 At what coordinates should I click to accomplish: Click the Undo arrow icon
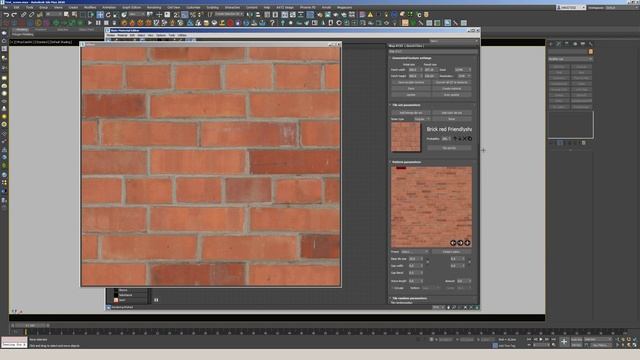6,15
